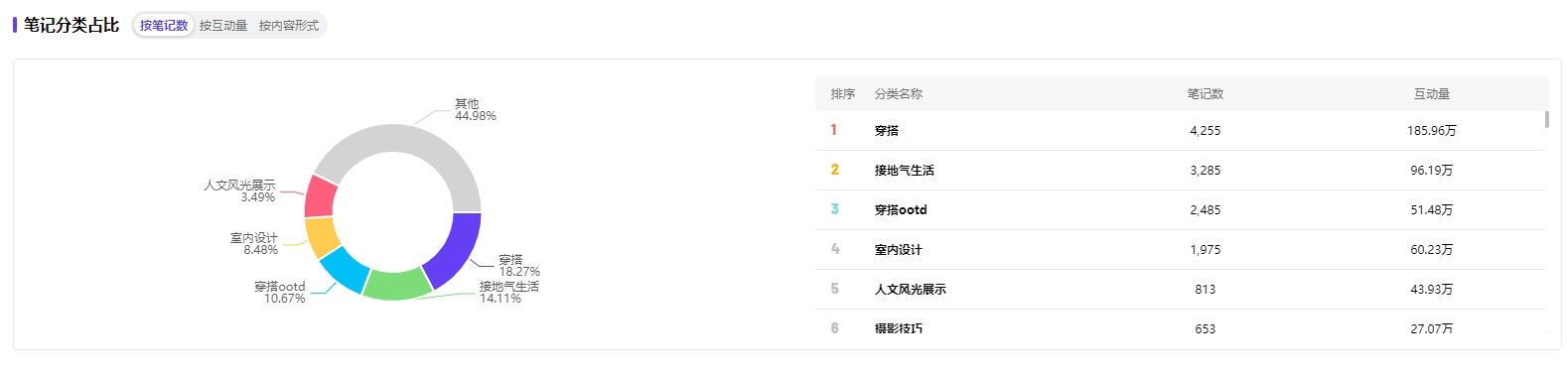This screenshot has height=378, width=1568.
Task: Open the 穿搭ootd category row
Action: pos(1180,210)
